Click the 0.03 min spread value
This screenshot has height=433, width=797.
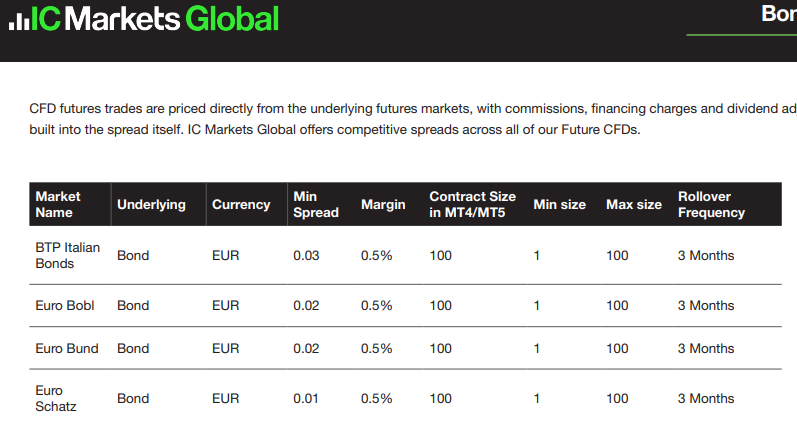pos(306,255)
